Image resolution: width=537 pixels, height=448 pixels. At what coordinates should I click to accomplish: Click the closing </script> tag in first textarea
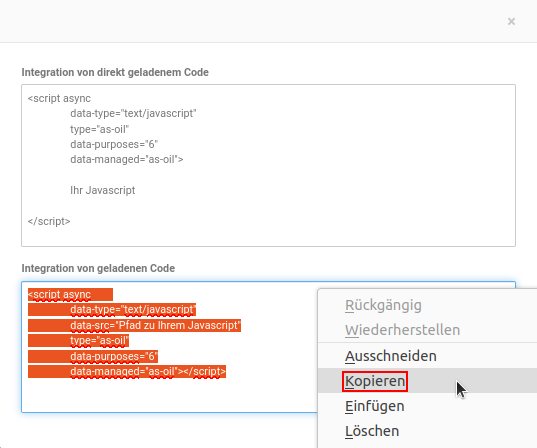(49, 221)
